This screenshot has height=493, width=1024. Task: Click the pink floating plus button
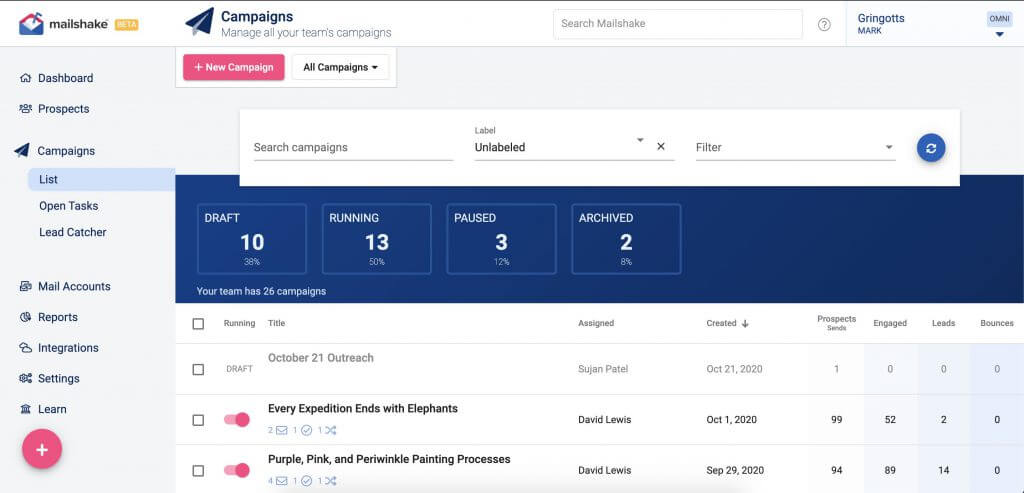click(42, 449)
